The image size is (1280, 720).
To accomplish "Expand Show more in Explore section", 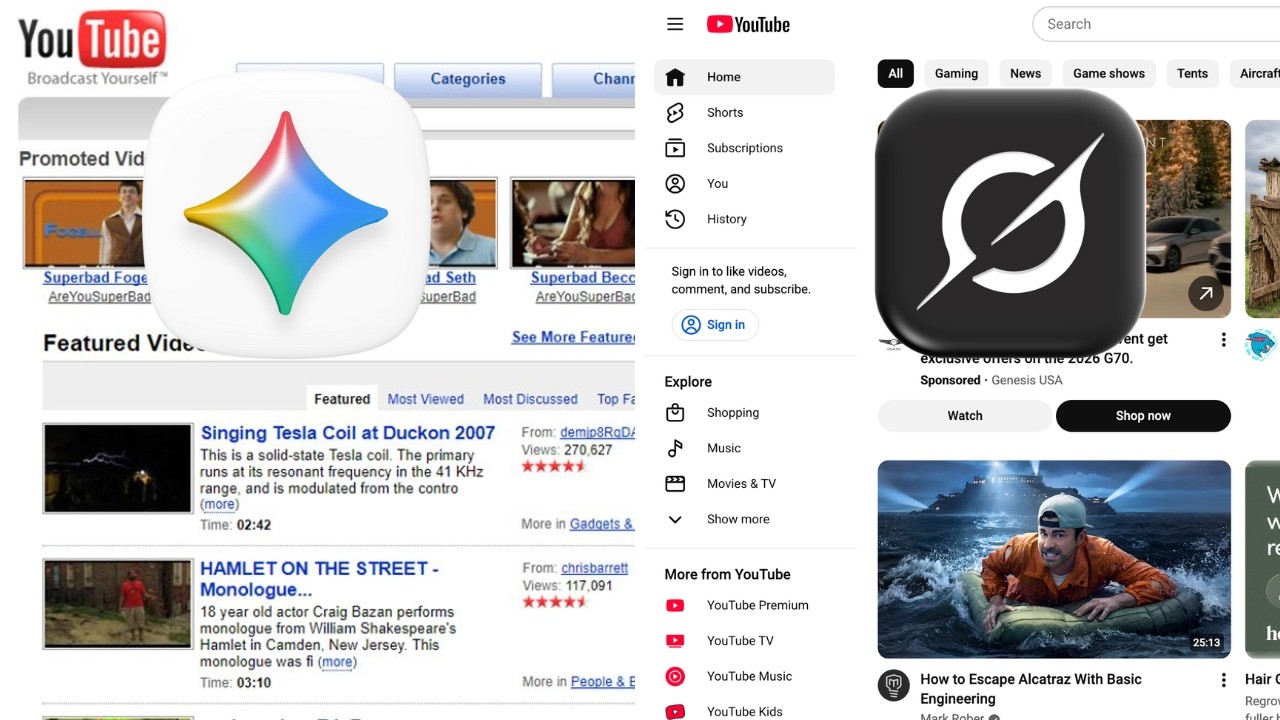I will click(x=737, y=519).
